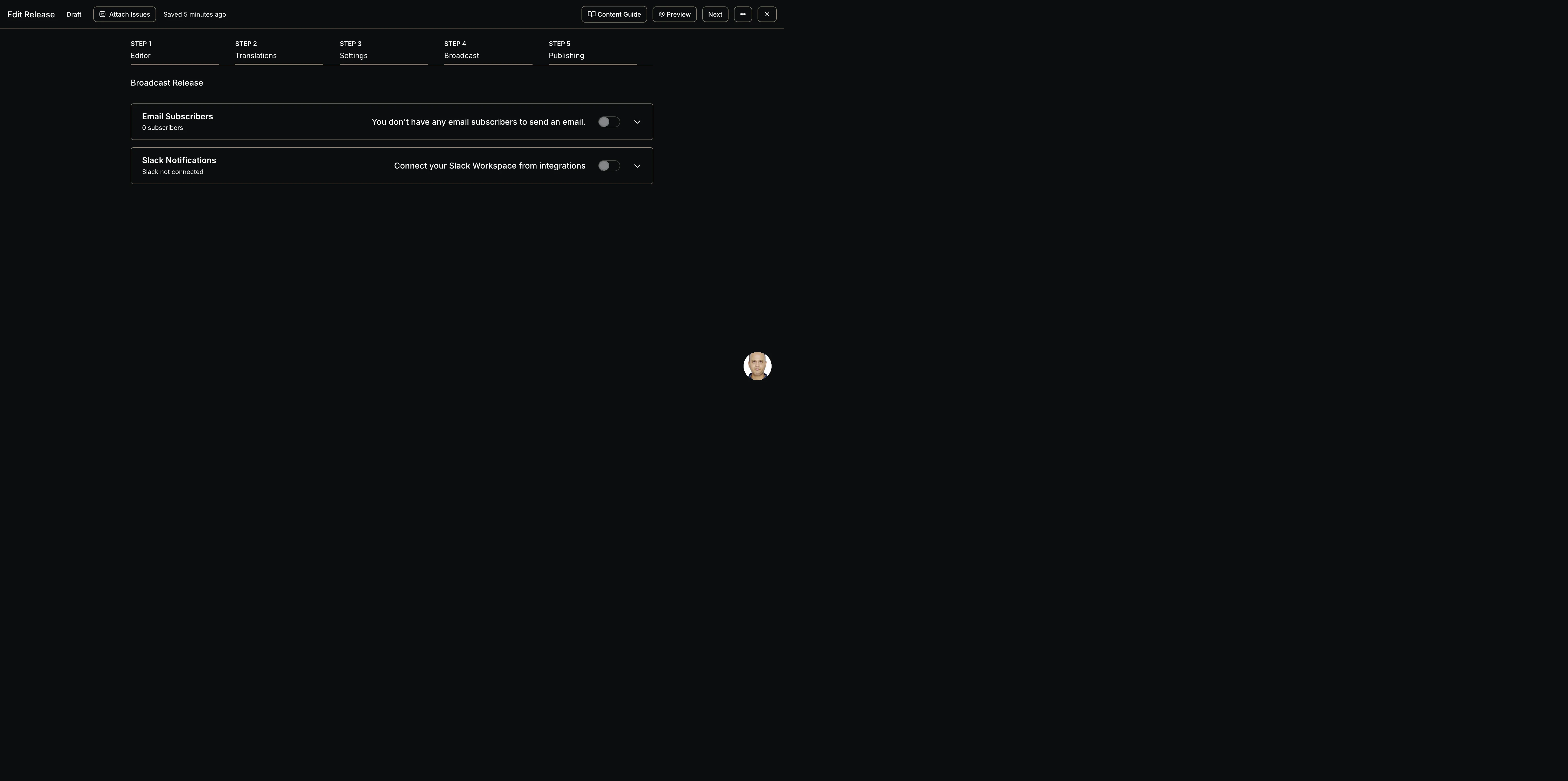Go to the Next step

[x=715, y=14]
